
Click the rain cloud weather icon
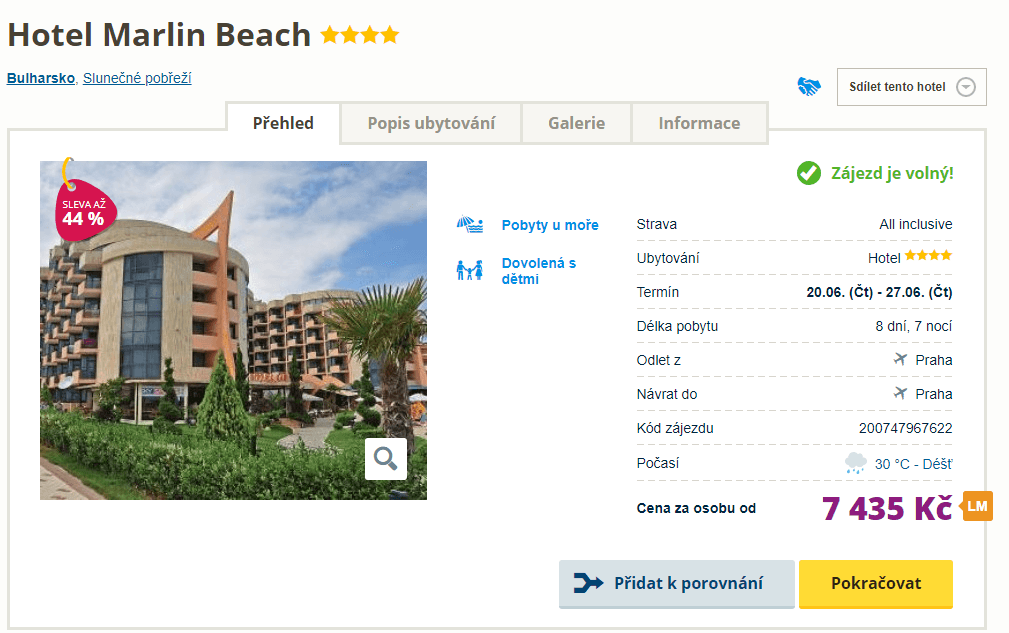pos(855,463)
